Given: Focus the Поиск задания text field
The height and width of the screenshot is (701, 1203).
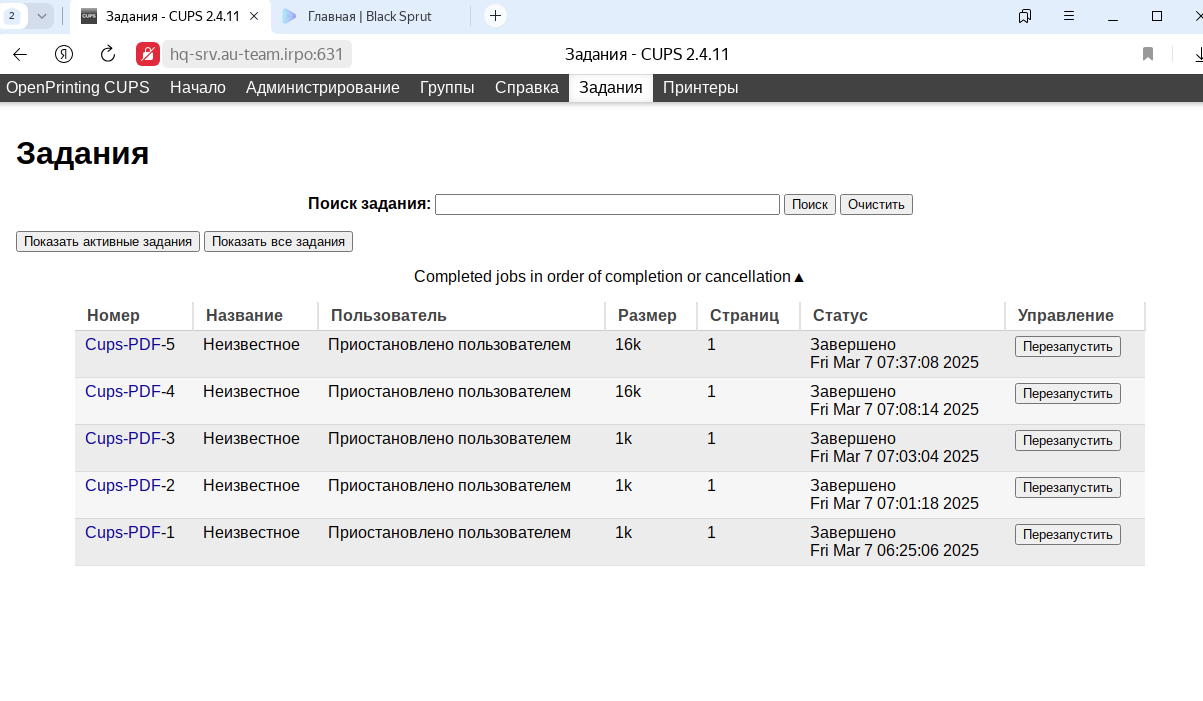Looking at the screenshot, I should 607,205.
